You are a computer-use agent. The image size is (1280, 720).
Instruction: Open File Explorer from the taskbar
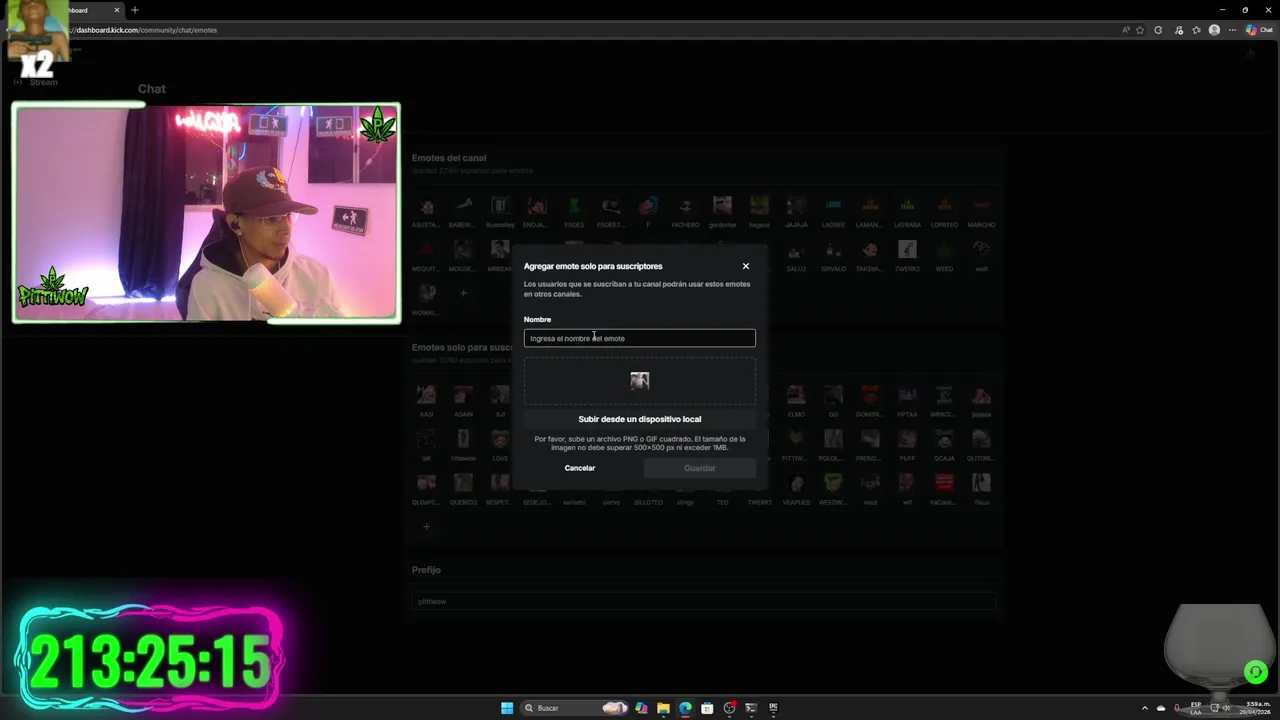(663, 708)
